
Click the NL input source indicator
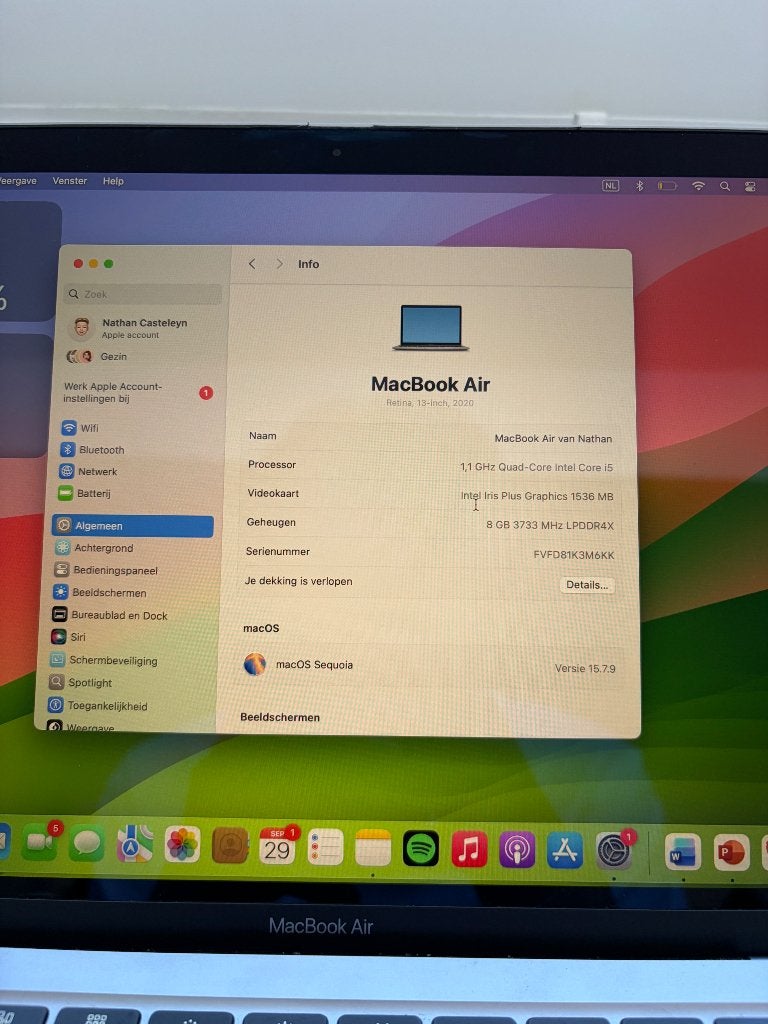click(610, 185)
